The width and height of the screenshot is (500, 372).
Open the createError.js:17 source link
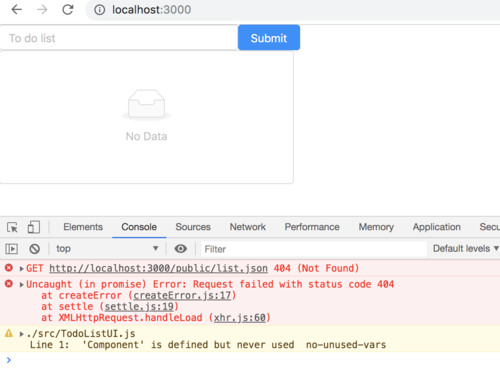(182, 295)
